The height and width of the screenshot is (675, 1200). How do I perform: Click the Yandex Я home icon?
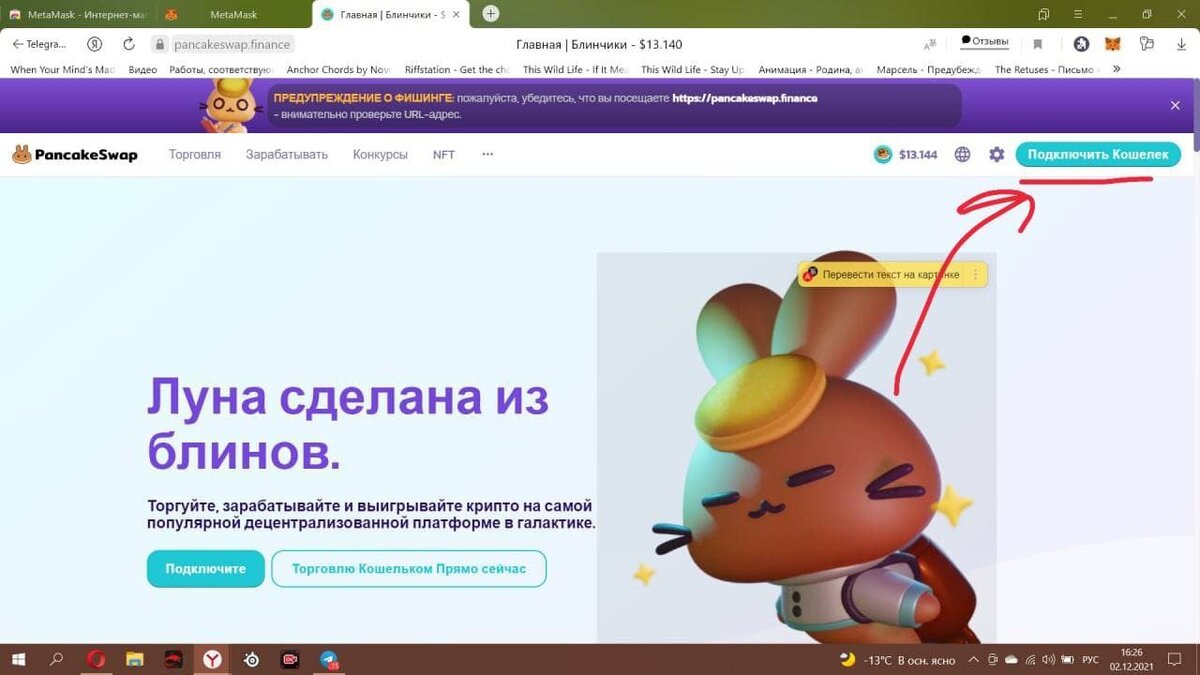click(95, 44)
